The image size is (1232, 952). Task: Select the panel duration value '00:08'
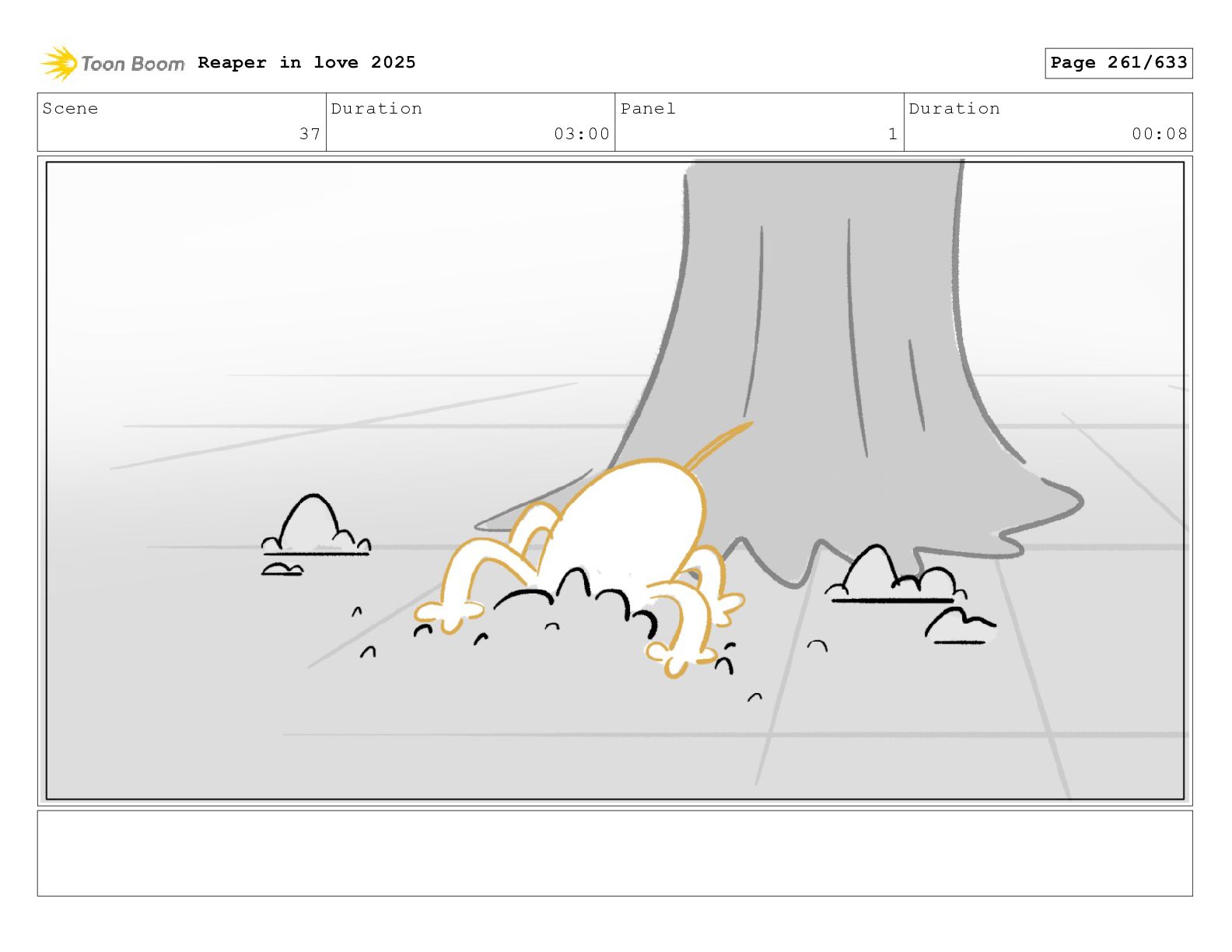[1160, 134]
